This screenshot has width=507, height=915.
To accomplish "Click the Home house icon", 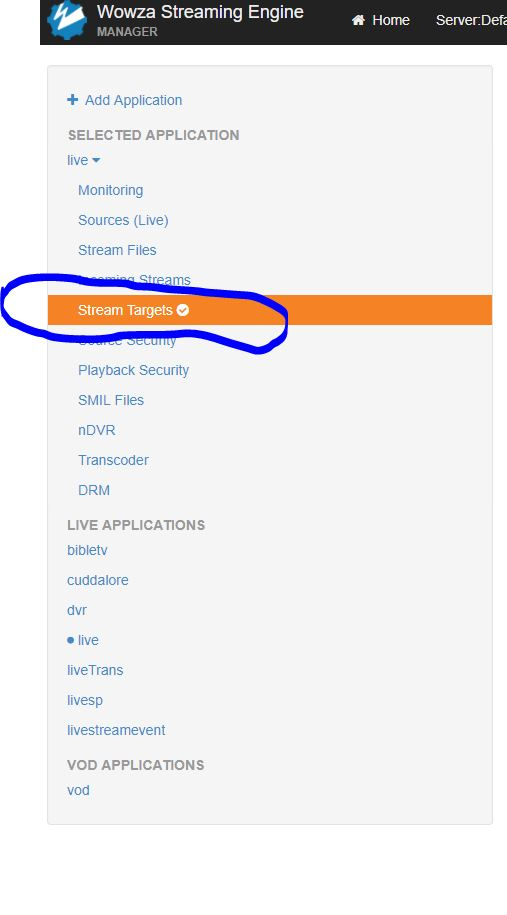I will pyautogui.click(x=358, y=20).
